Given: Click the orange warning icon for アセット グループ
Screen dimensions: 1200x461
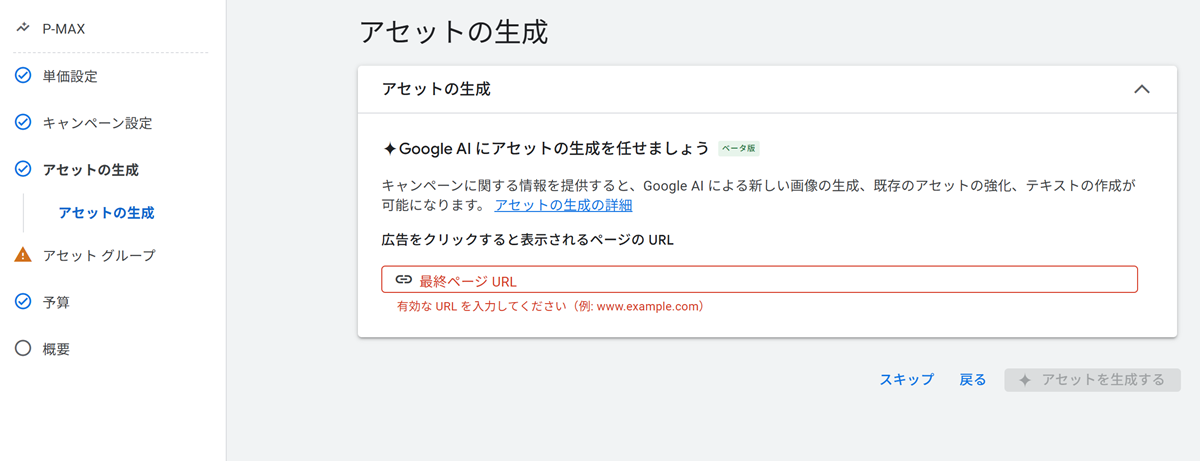Looking at the screenshot, I should (x=23, y=255).
